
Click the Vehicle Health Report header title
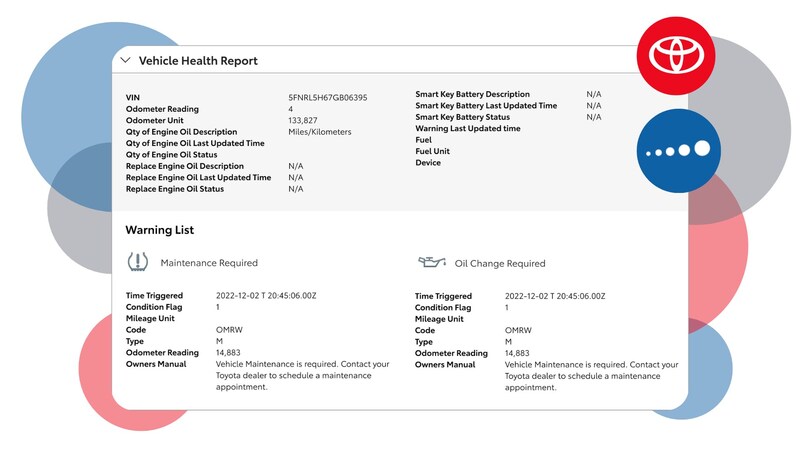198,61
